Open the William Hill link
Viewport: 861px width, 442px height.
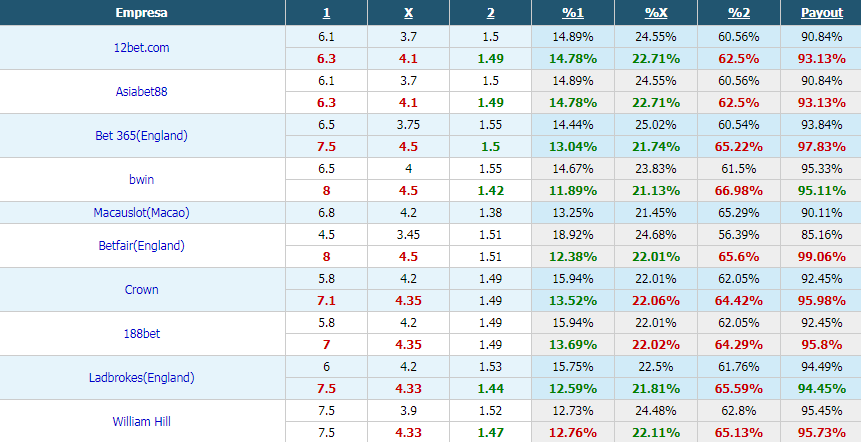142,421
